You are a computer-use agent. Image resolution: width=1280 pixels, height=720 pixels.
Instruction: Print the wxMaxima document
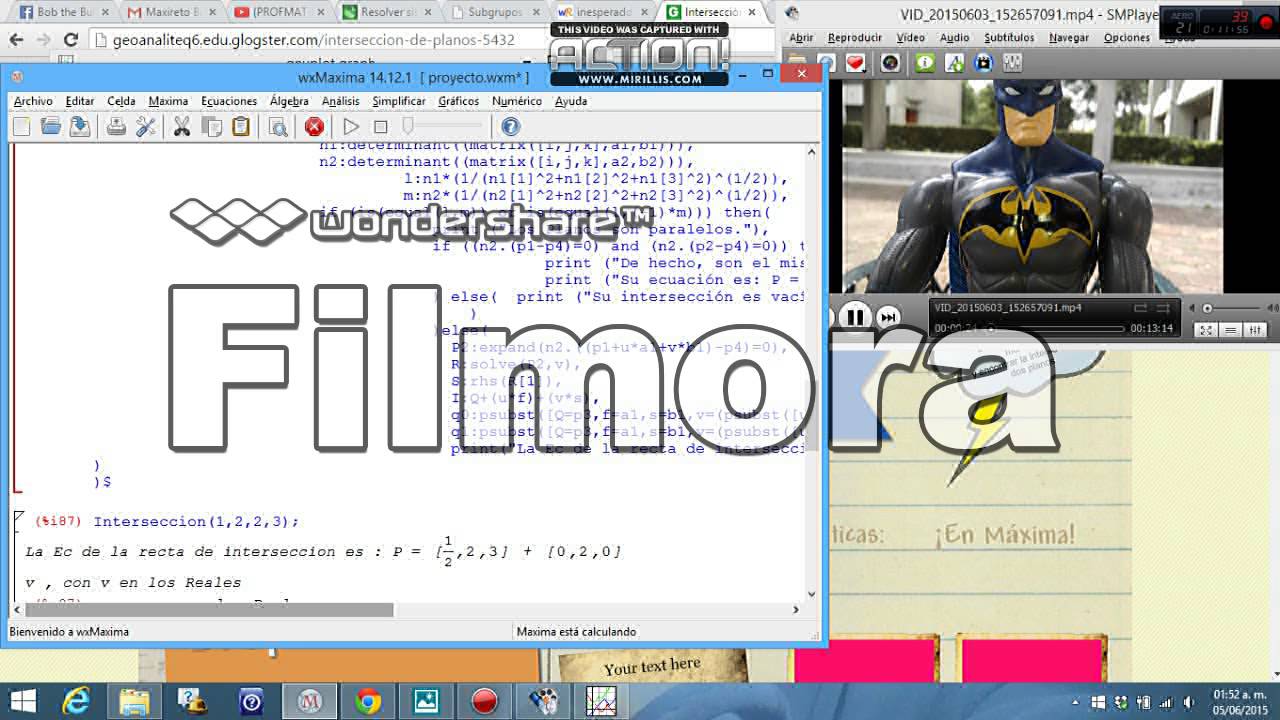[x=116, y=126]
